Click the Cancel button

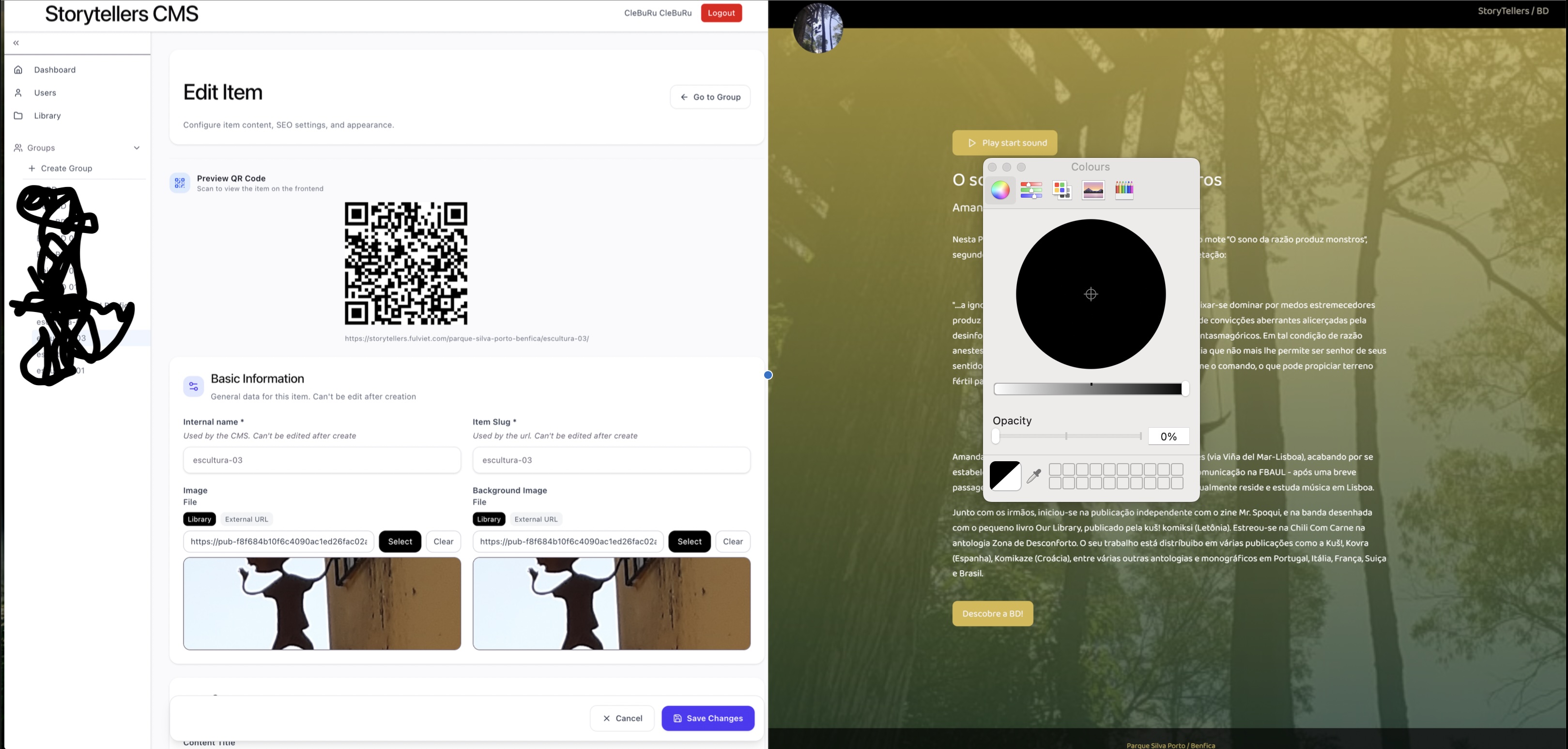click(x=622, y=718)
